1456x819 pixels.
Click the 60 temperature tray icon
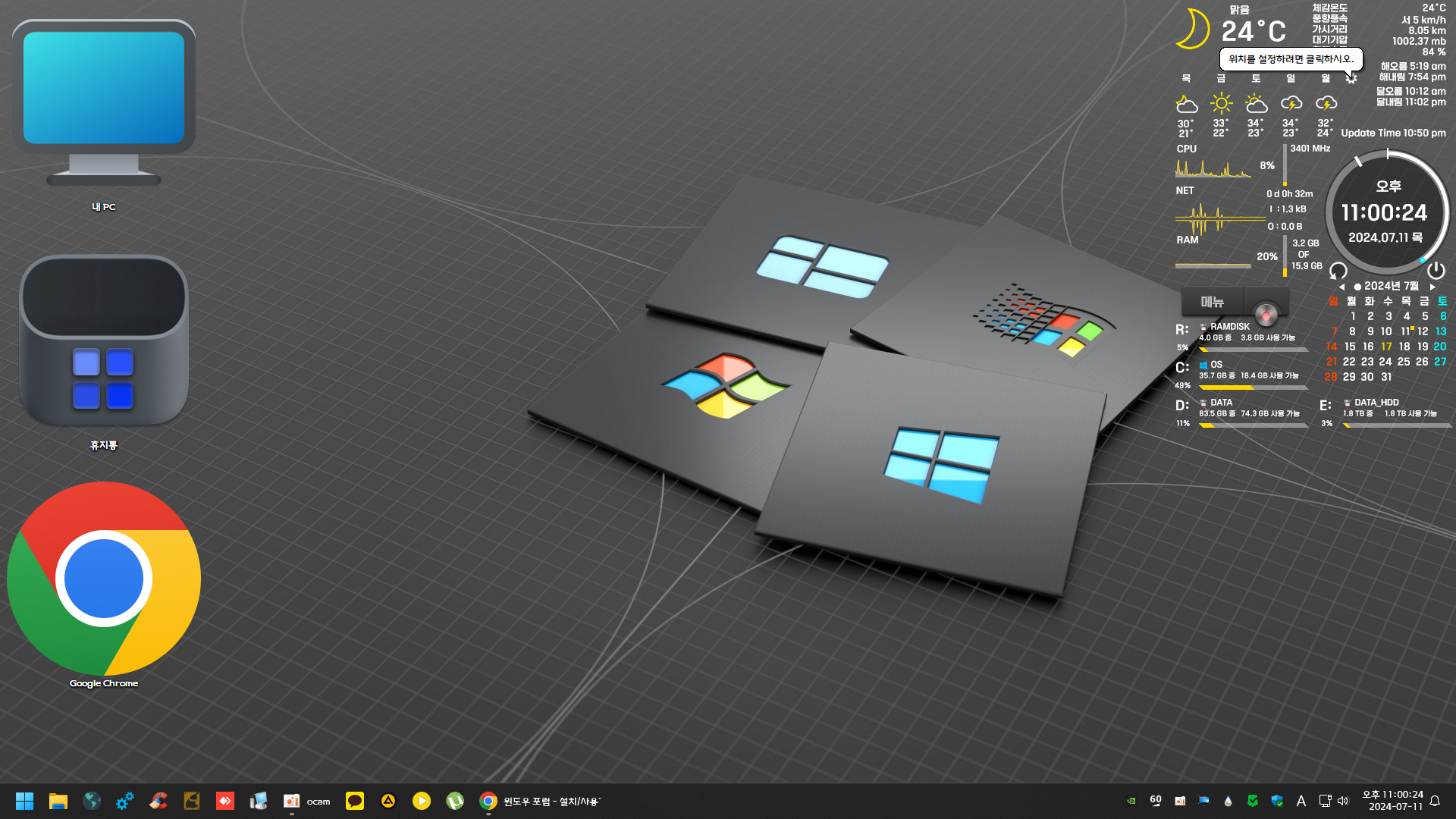click(1156, 801)
